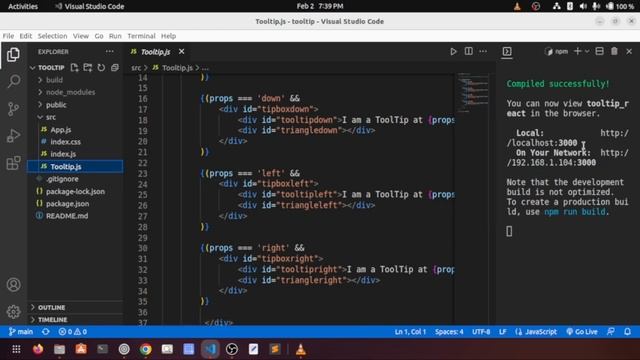Add a new terminal
The width and height of the screenshot is (640, 360).
[x=577, y=51]
